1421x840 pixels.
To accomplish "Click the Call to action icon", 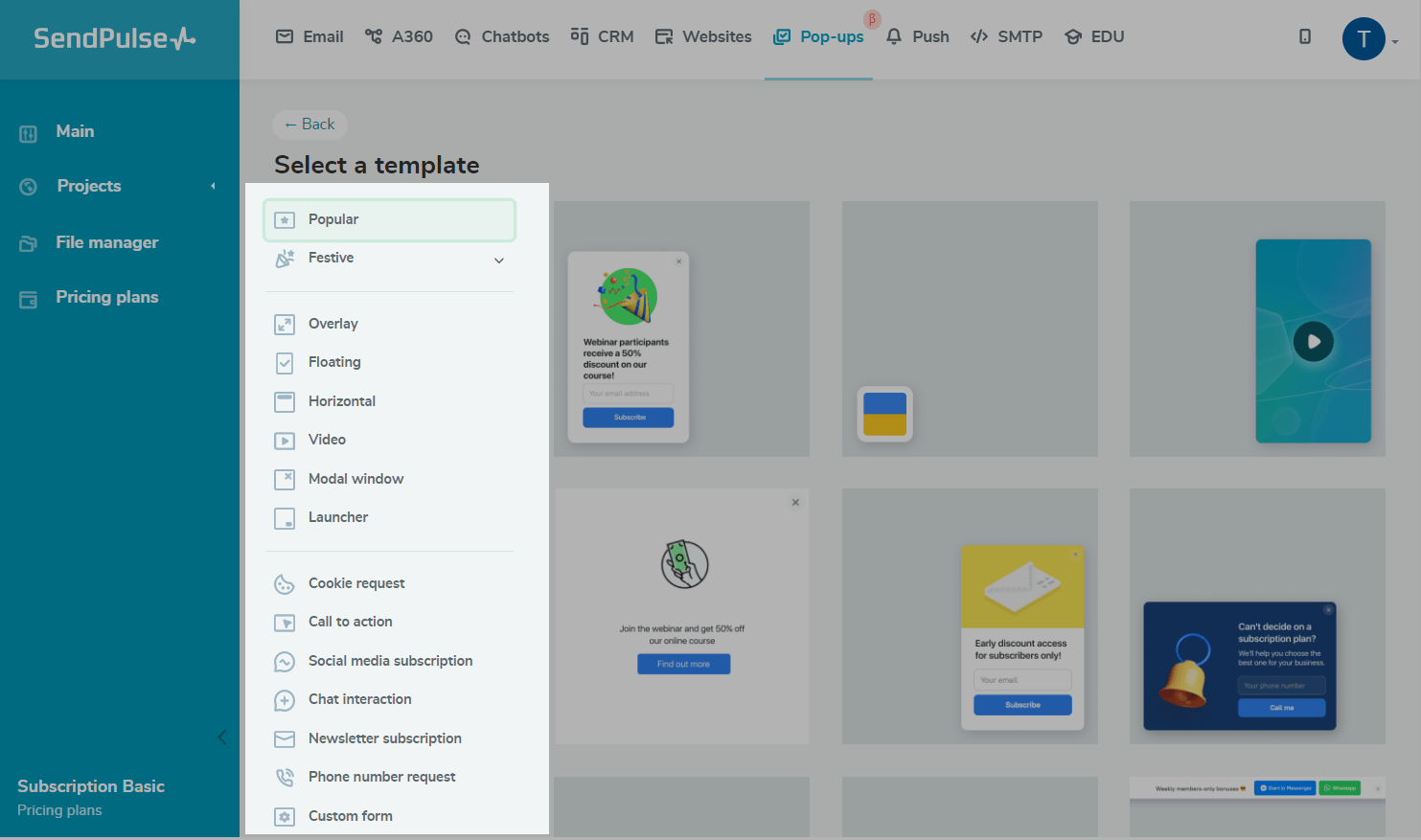I will coord(285,623).
